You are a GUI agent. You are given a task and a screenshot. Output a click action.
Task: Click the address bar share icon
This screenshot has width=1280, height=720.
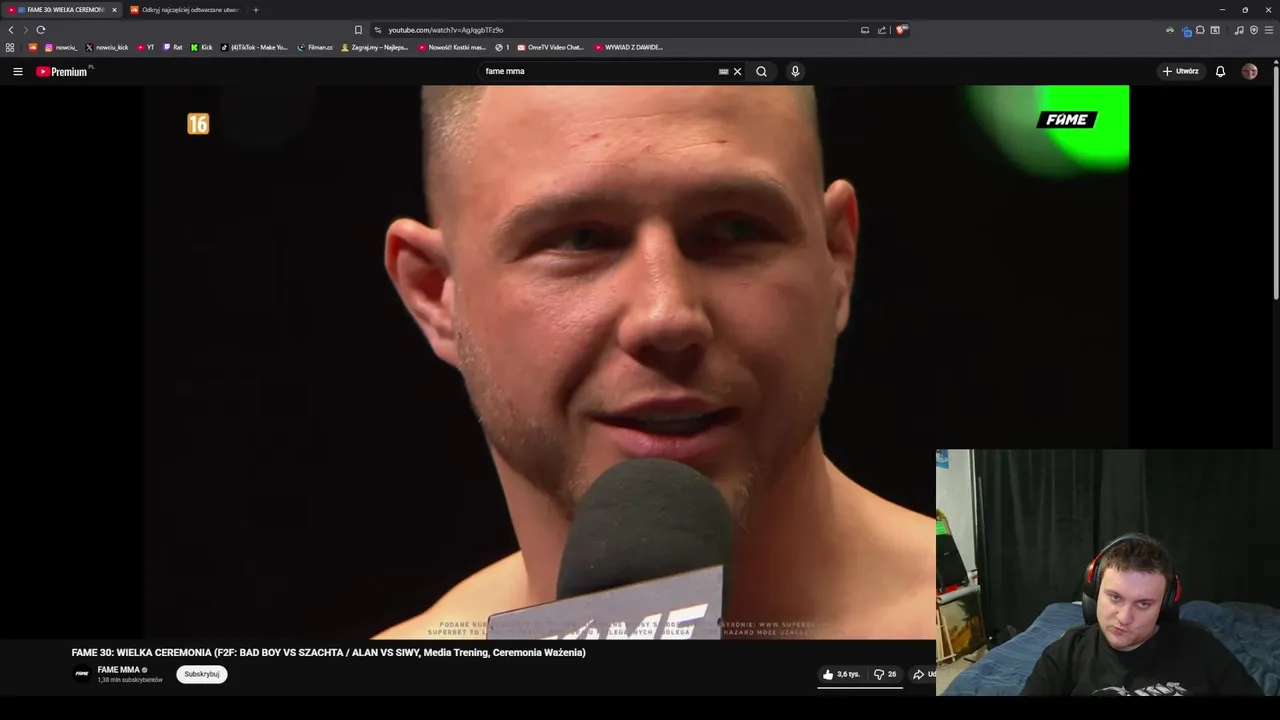coord(882,30)
